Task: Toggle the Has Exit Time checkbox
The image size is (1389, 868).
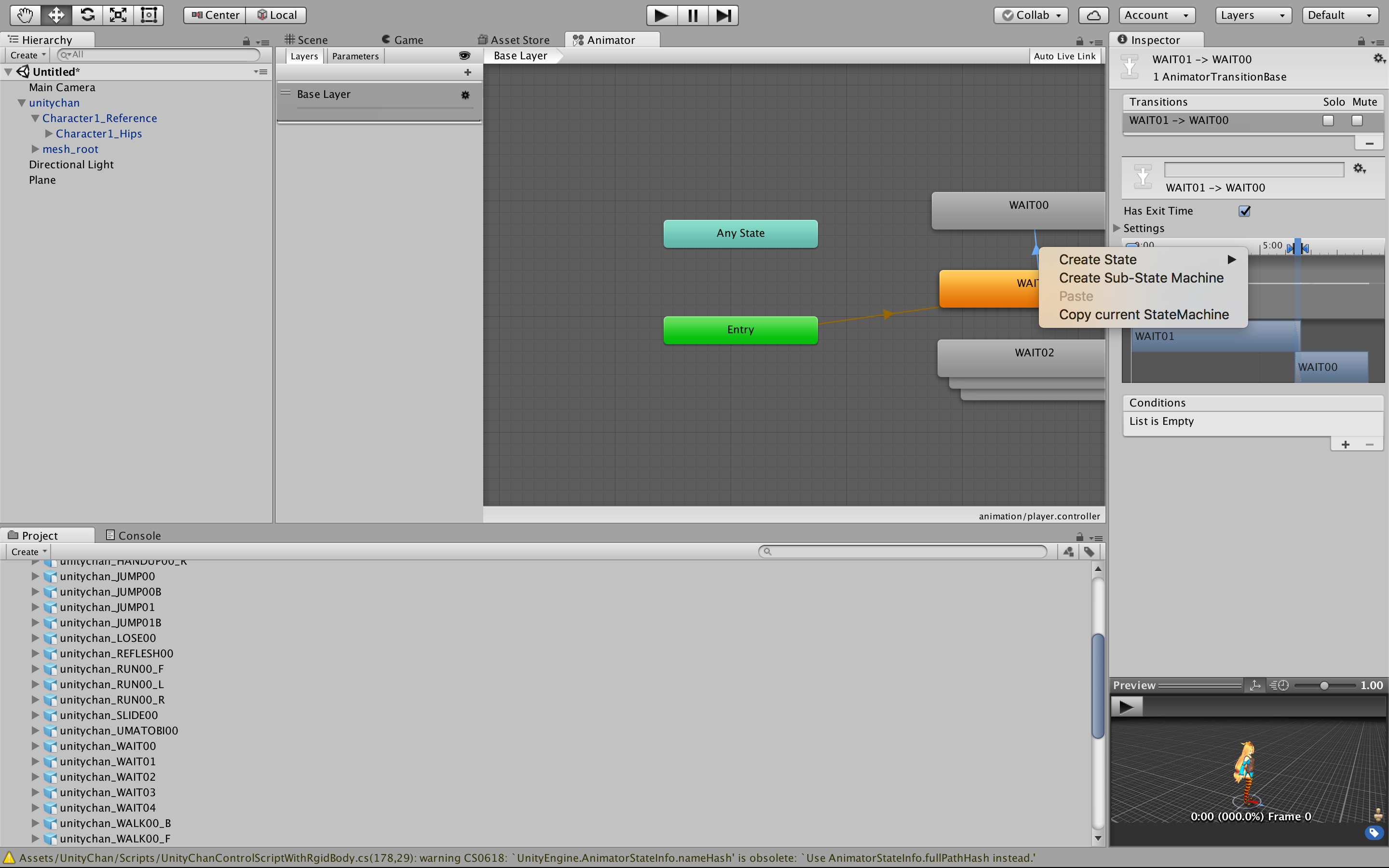Action: (1244, 211)
